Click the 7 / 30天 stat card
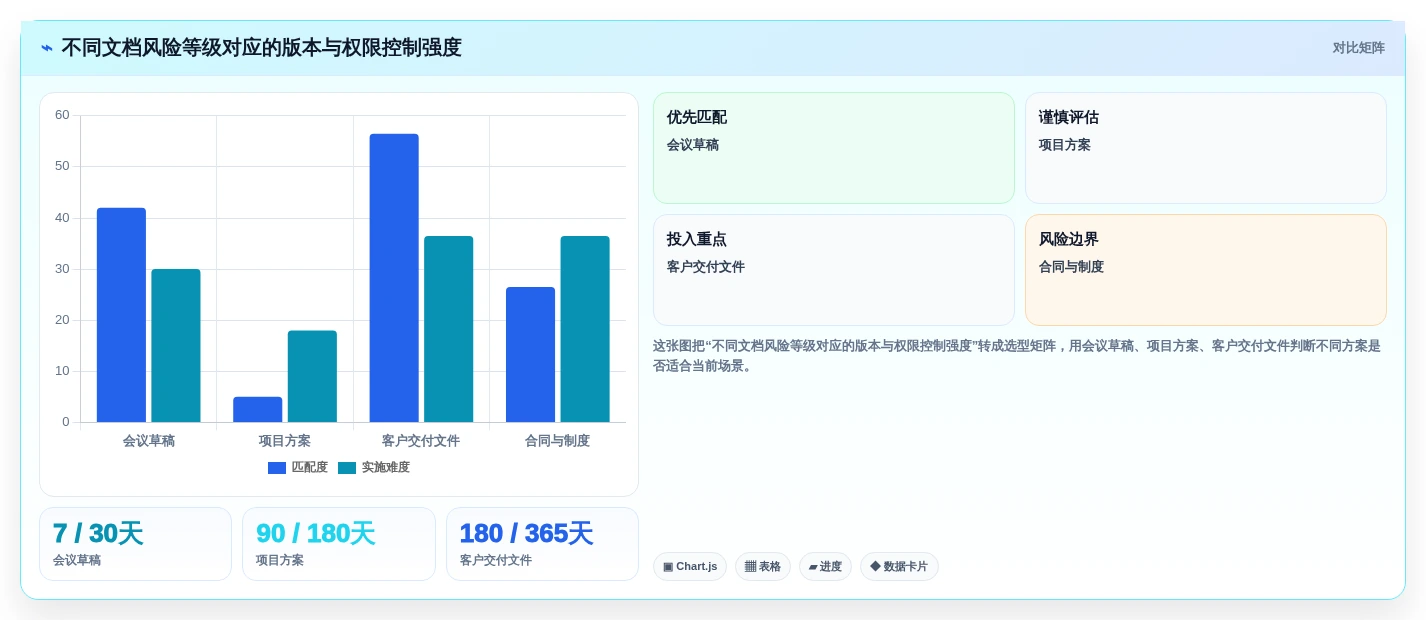Screen dimensions: 1426x620 tap(135, 544)
